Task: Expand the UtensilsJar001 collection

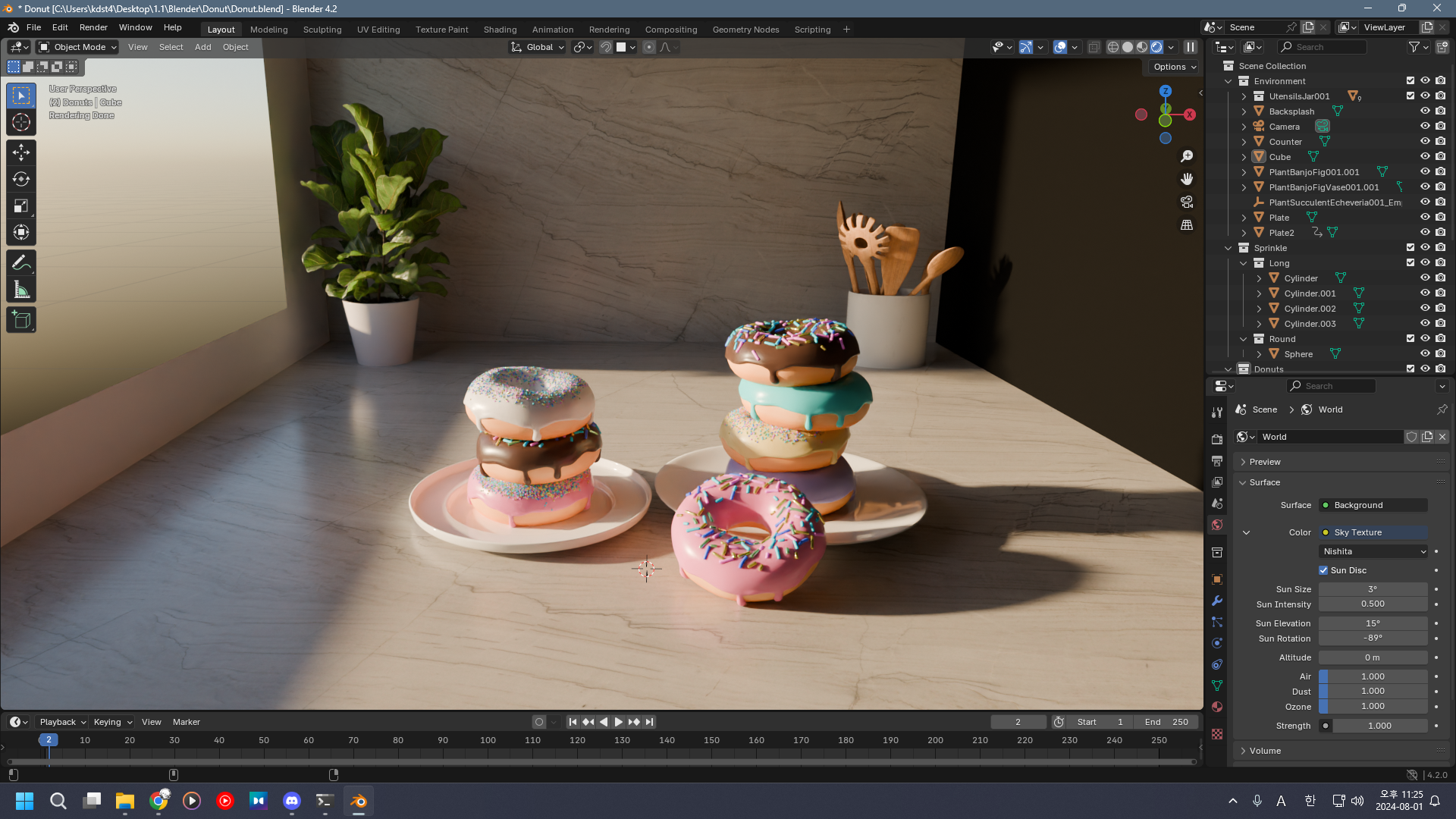Action: point(1244,96)
